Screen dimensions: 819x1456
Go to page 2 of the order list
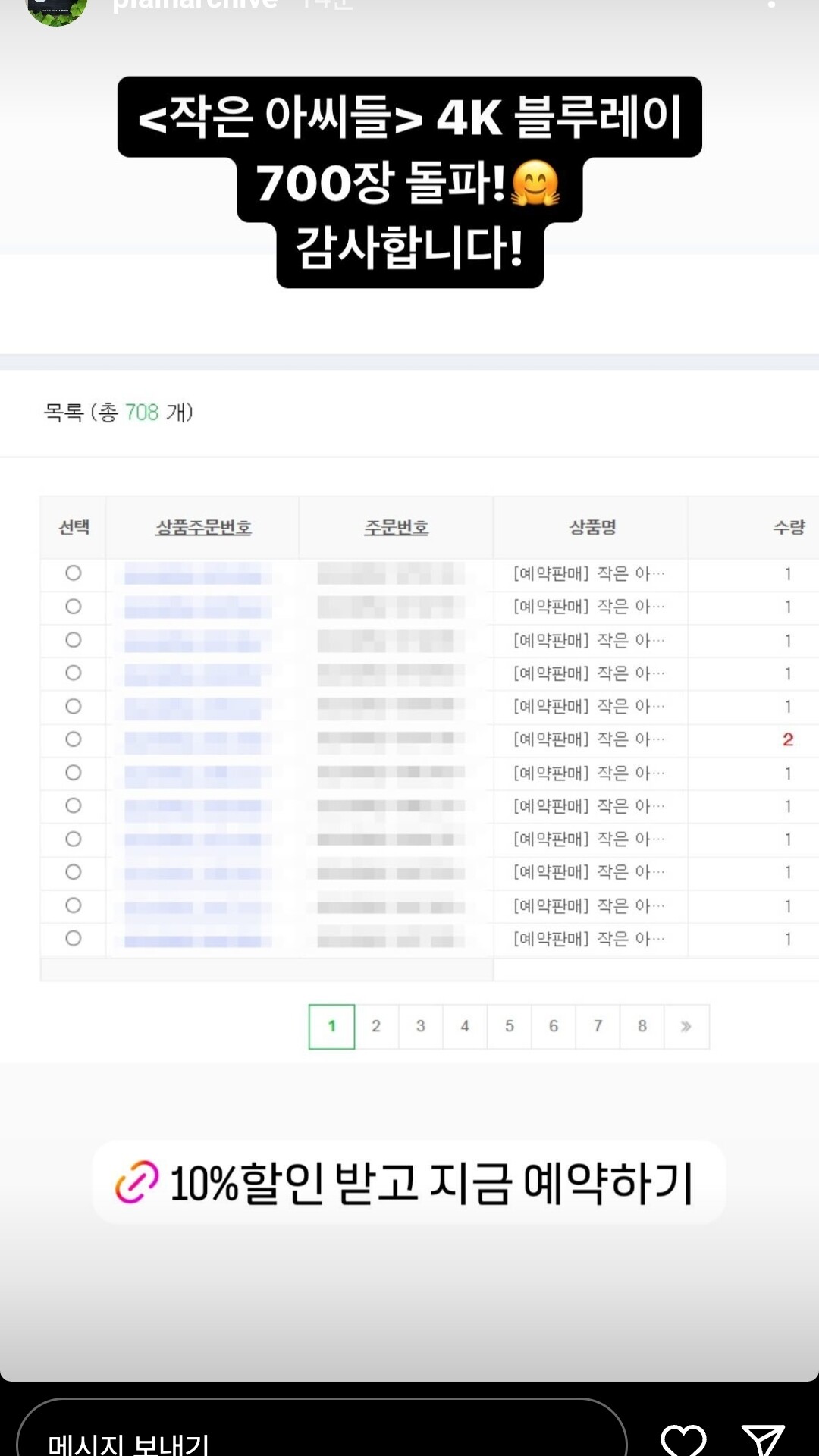tap(376, 1027)
